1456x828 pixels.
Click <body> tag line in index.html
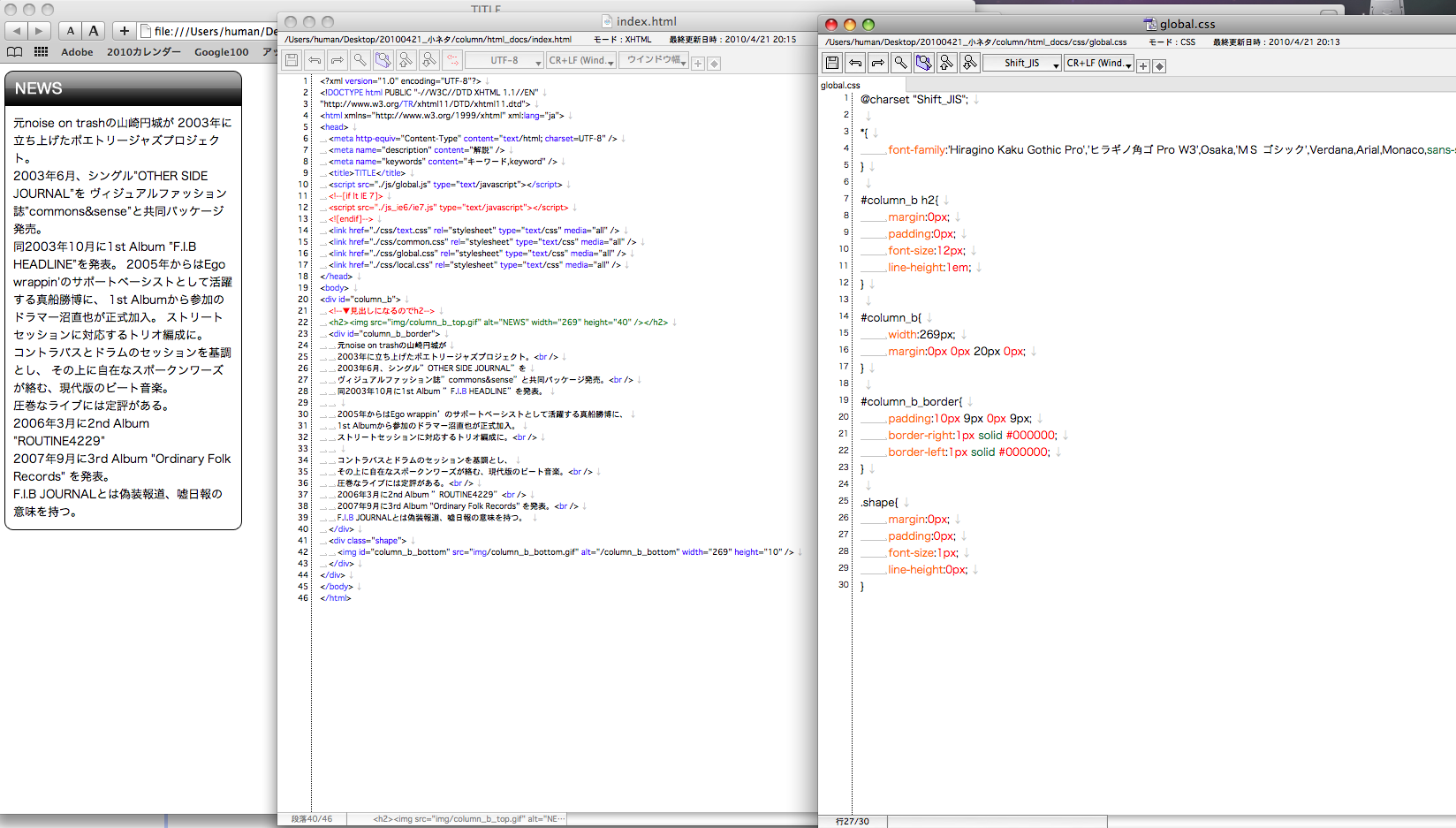[x=334, y=288]
